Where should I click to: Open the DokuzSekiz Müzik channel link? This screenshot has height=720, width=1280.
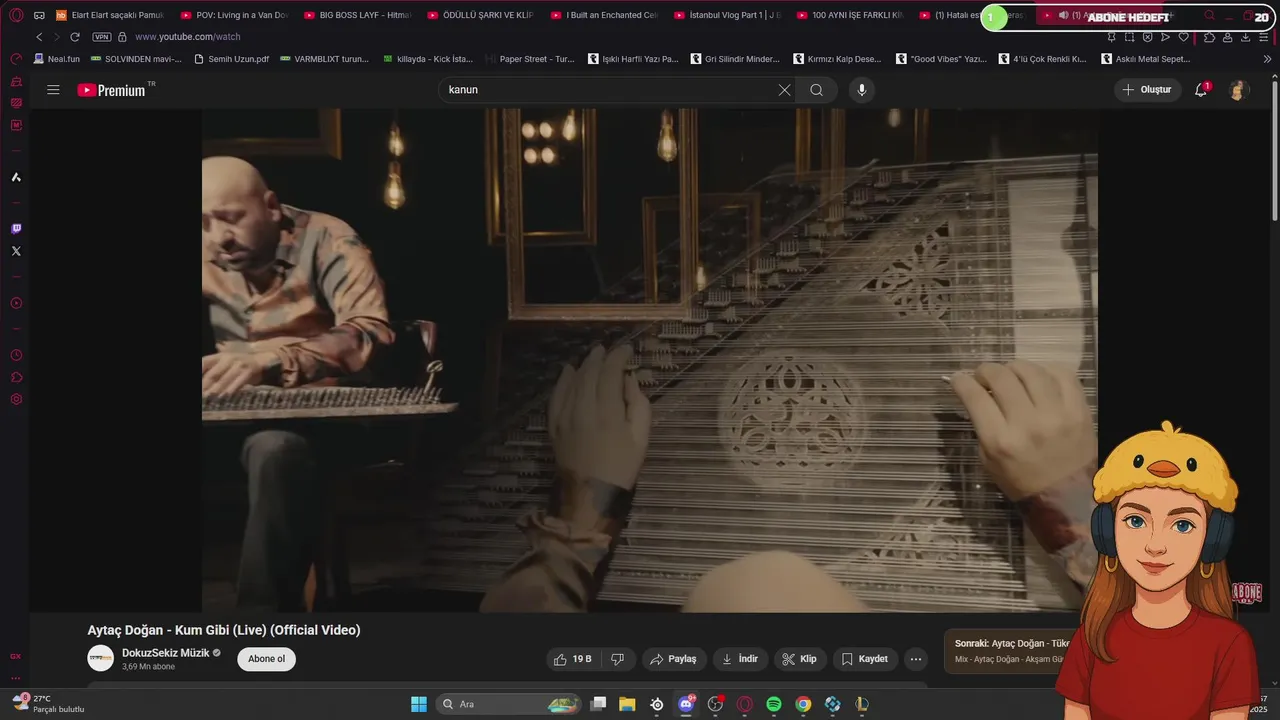point(166,653)
